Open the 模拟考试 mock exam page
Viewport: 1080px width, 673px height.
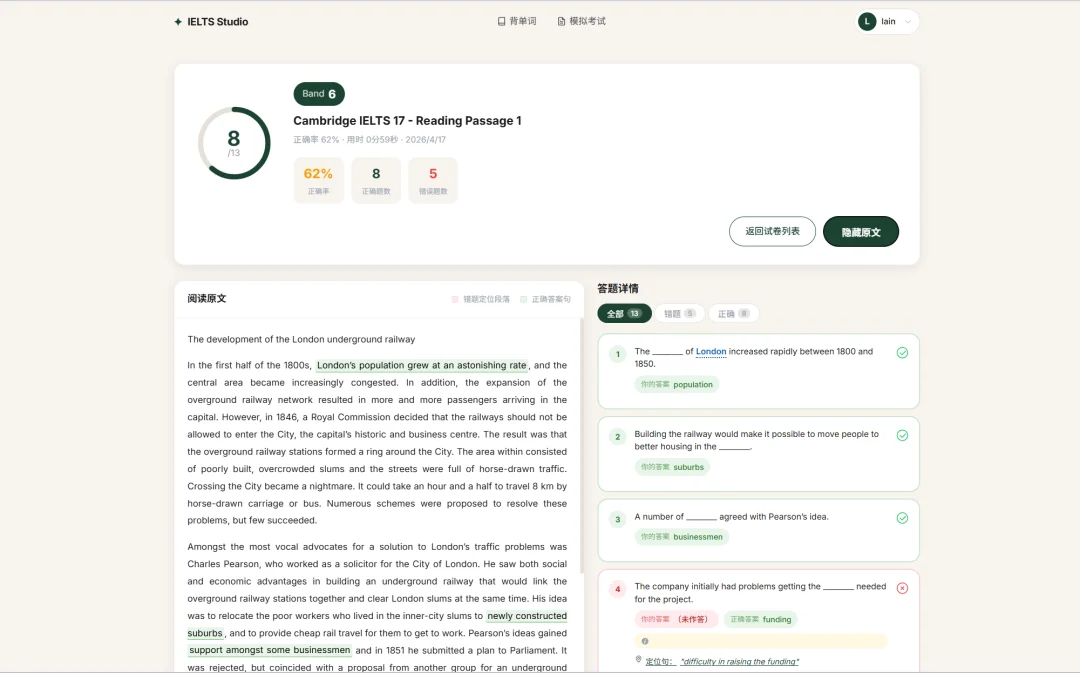click(581, 21)
